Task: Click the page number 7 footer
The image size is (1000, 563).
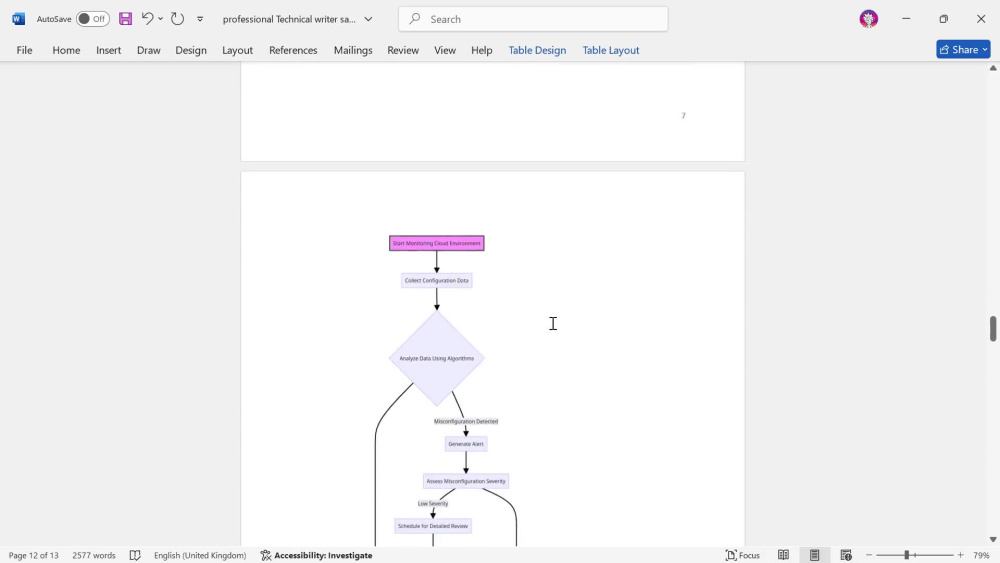Action: click(x=683, y=115)
